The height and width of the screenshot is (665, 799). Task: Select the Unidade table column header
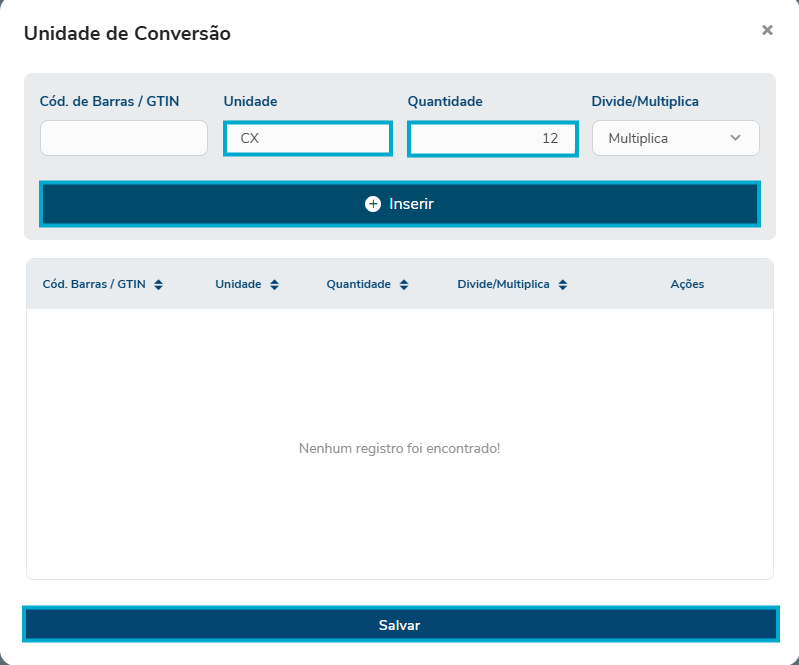click(238, 285)
